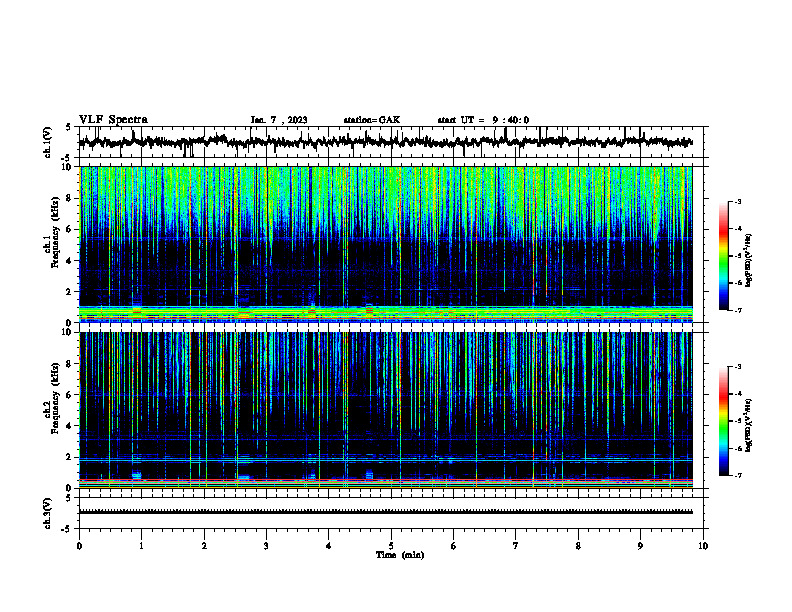Click the "Time (min)" axis label

point(400,555)
